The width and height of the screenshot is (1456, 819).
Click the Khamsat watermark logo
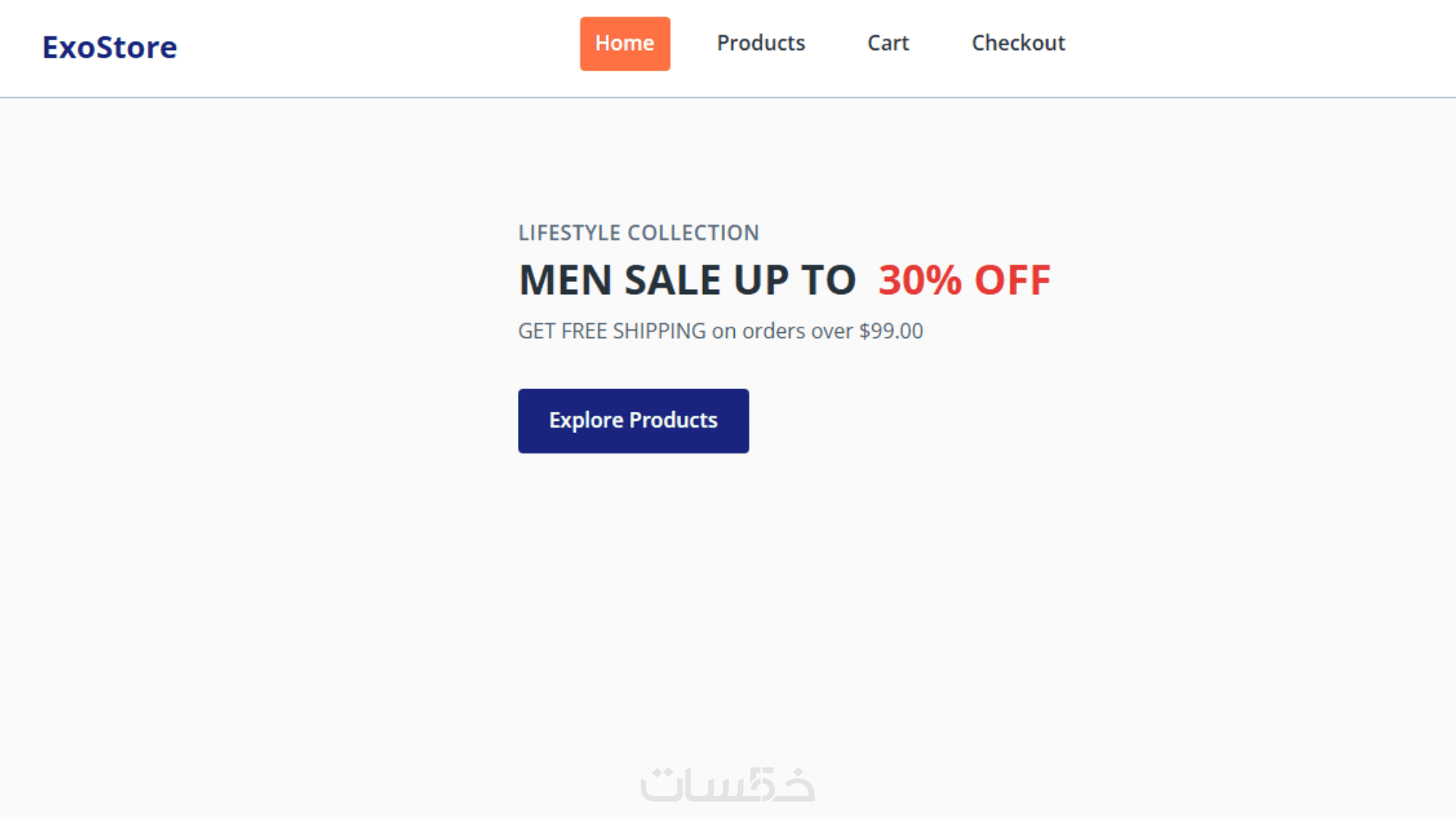[727, 785]
